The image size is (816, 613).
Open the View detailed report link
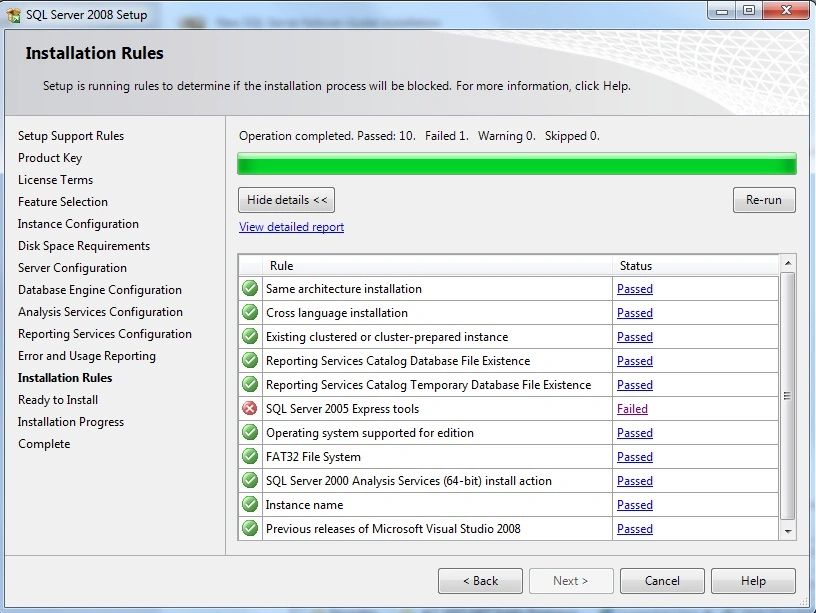tap(291, 227)
